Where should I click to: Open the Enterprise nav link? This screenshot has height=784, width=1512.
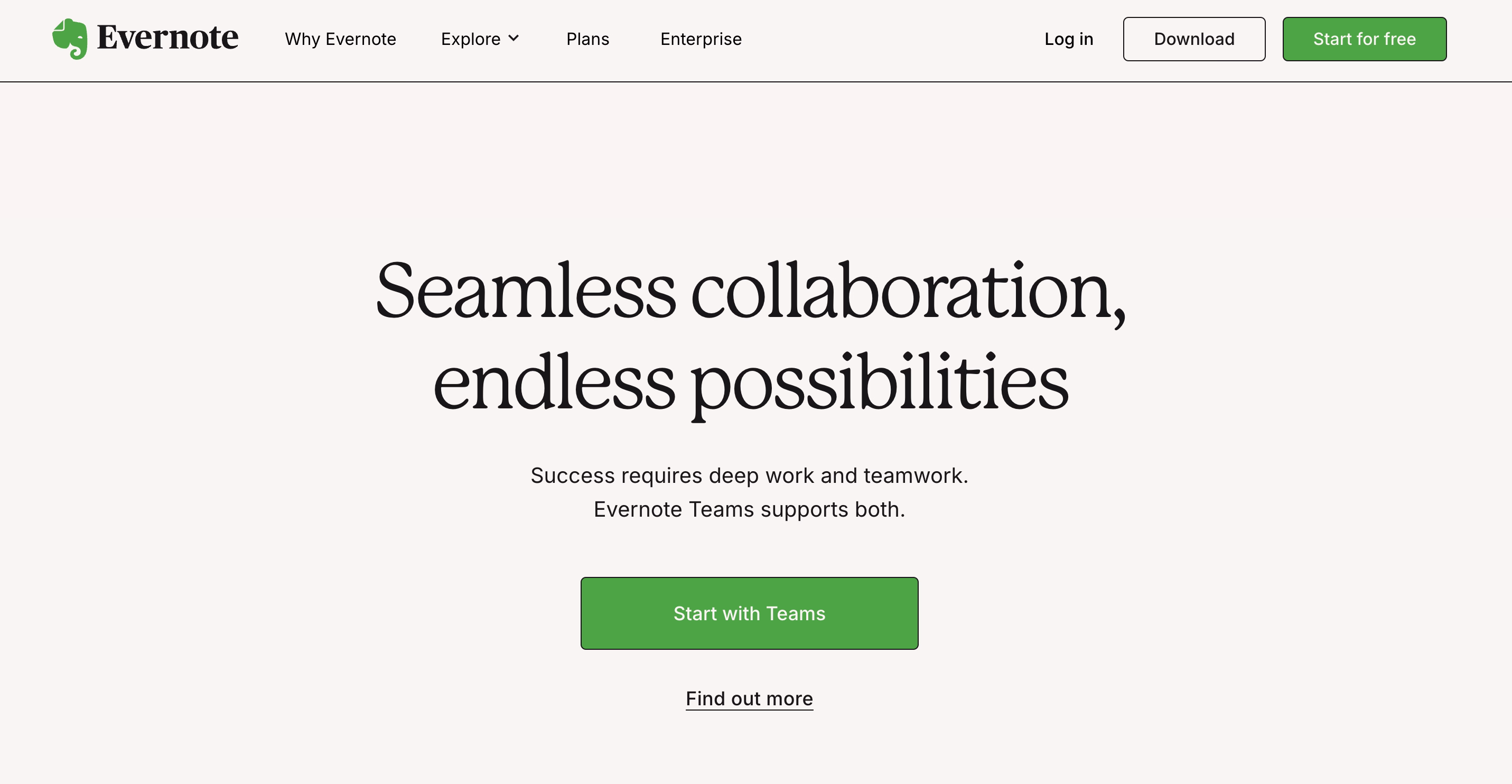coord(701,39)
